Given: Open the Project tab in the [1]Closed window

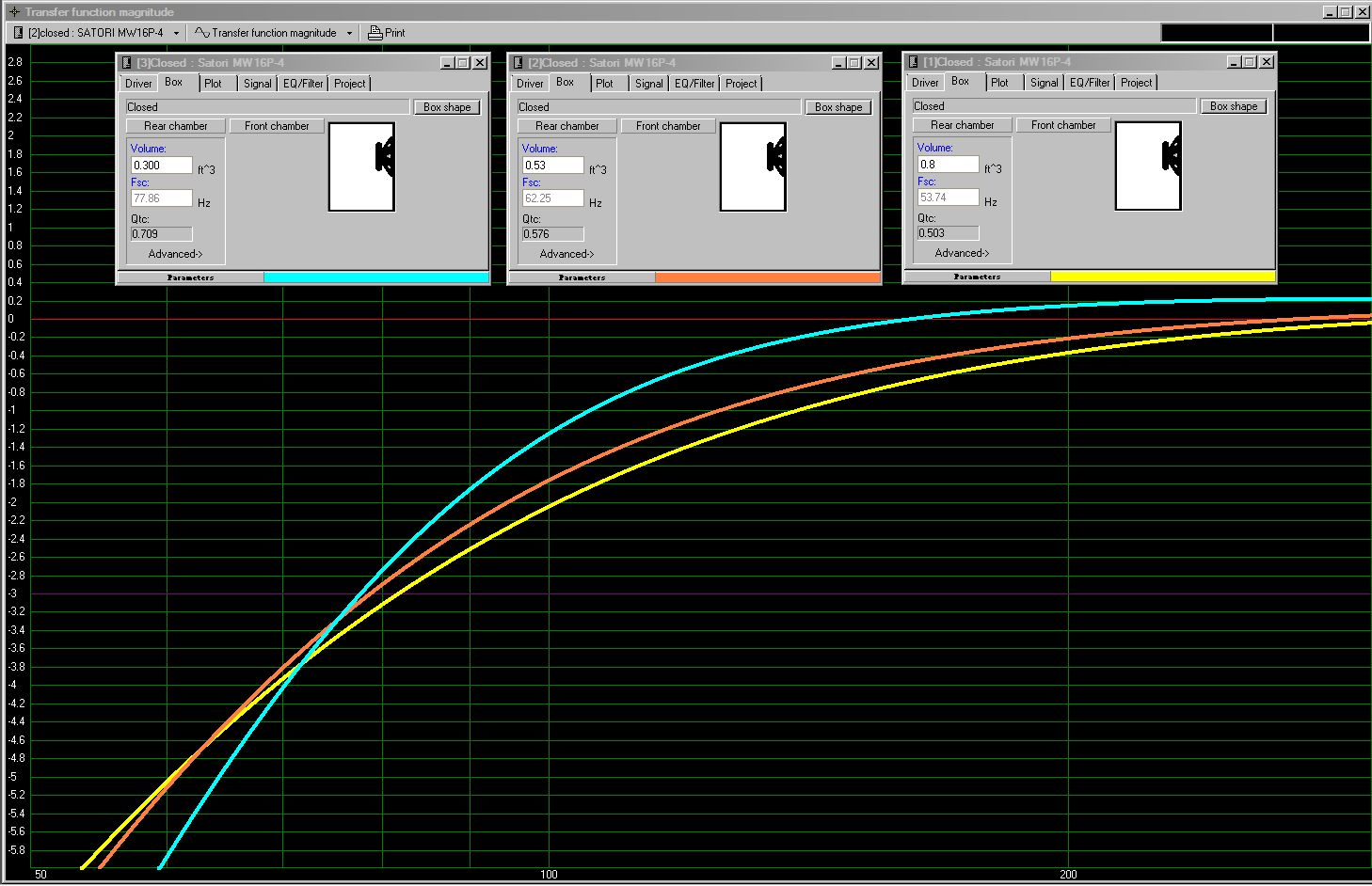Looking at the screenshot, I should [1137, 83].
